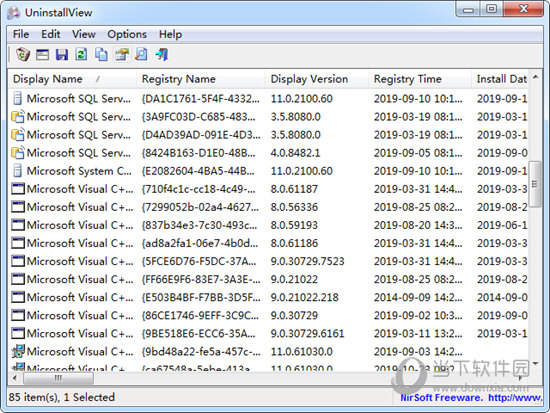Screen dimensions: 550x413
Task: Sort by the Registry Time column header
Action: coord(420,79)
